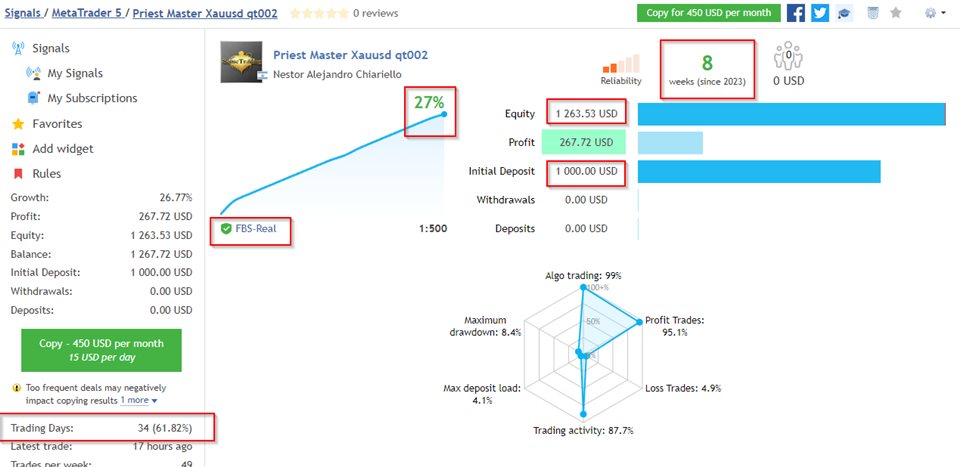
Task: Click the red Rules bookmark icon
Action: coord(17,174)
